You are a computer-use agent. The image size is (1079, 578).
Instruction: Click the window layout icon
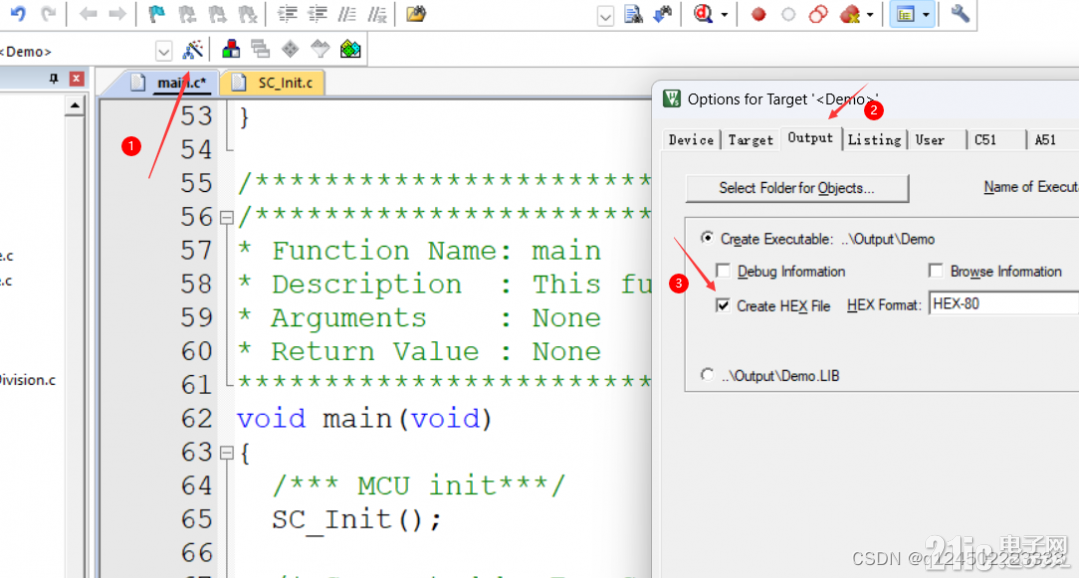pos(906,14)
